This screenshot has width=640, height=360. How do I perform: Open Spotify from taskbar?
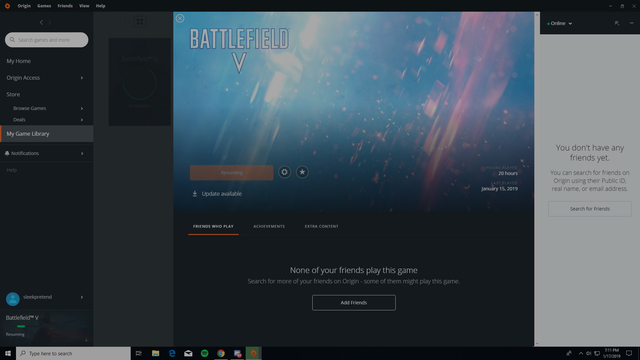204,353
